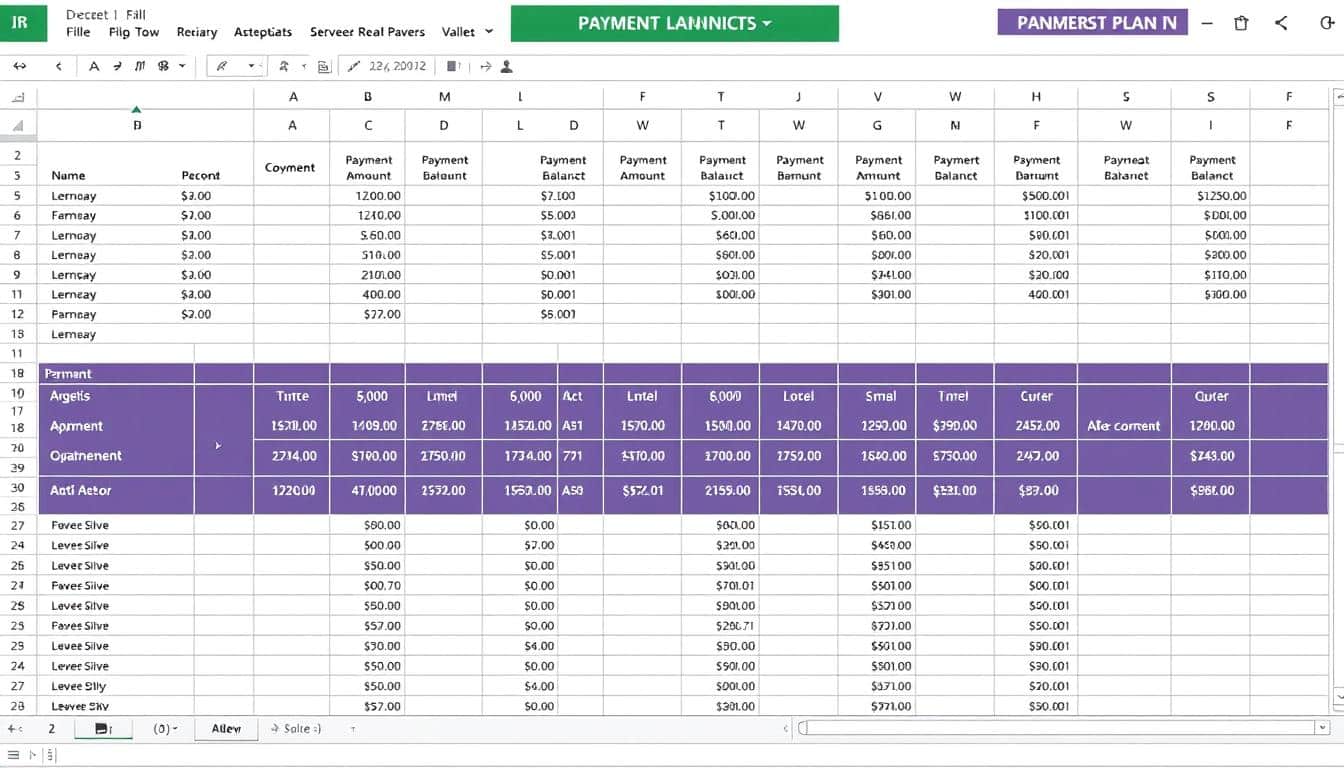
Task: Open the pen style dropdown arrow
Action: click(251, 66)
